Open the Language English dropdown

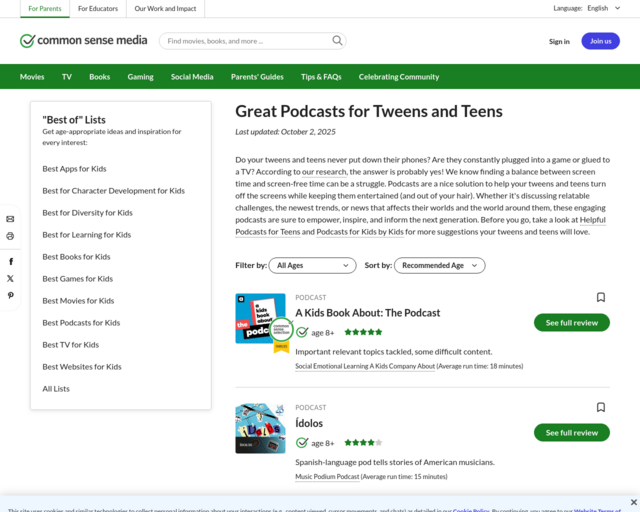604,8
